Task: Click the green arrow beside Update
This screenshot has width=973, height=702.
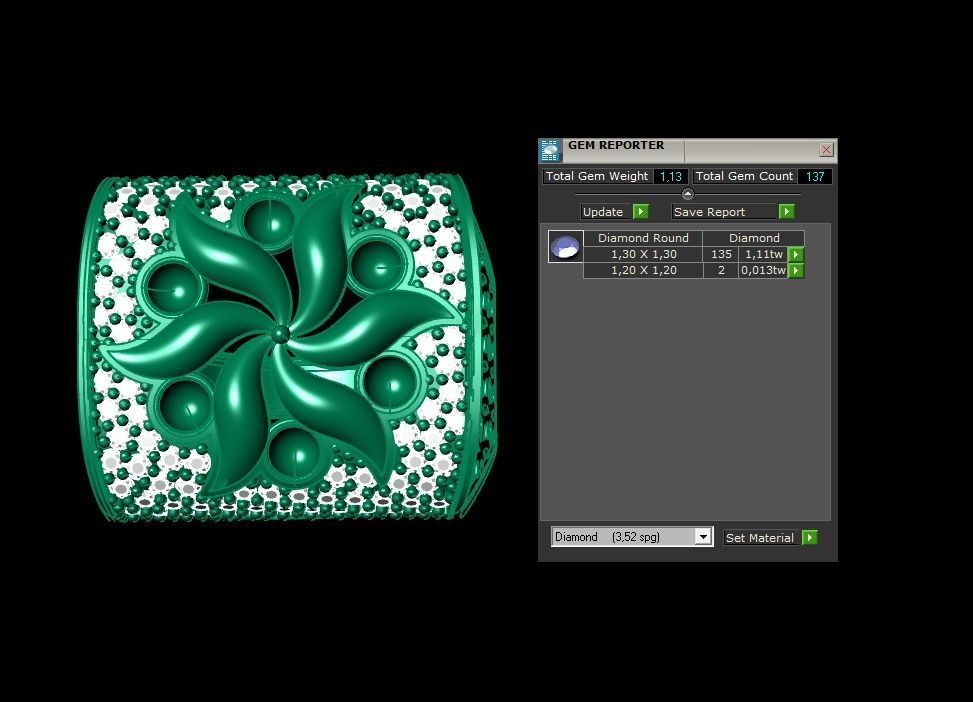Action: (x=641, y=212)
